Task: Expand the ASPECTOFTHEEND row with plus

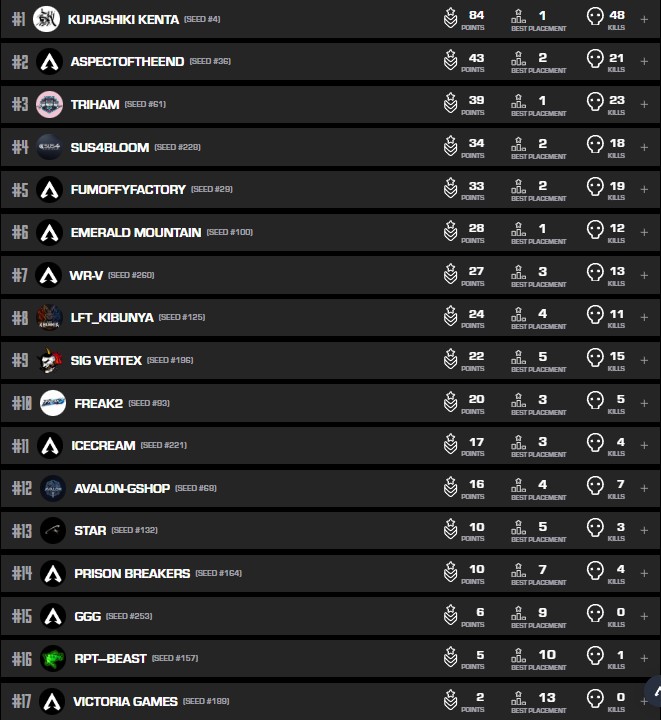Action: click(x=643, y=62)
